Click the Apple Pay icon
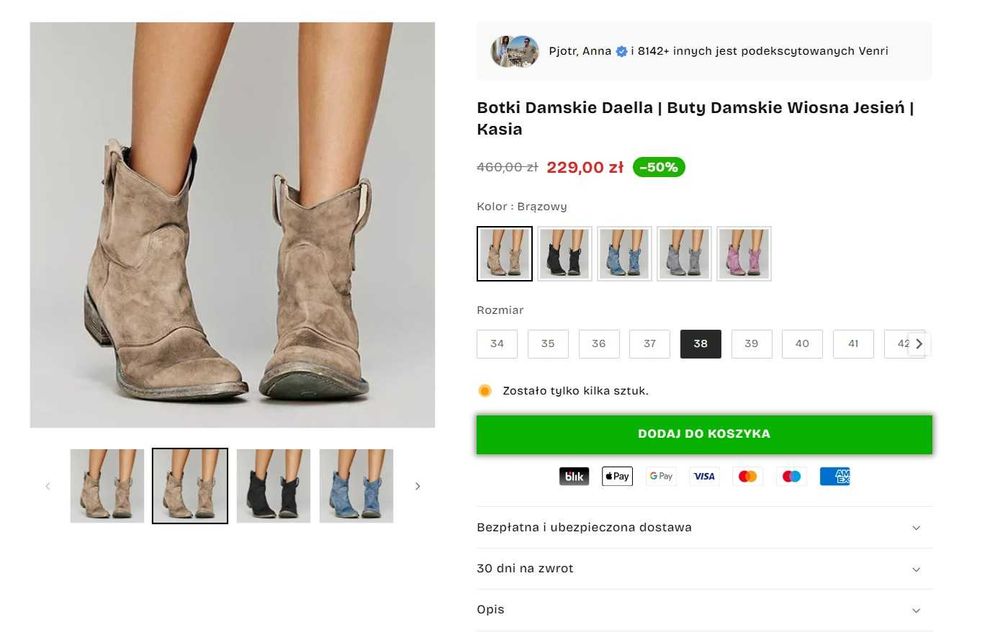This screenshot has height=635, width=1000. (617, 477)
